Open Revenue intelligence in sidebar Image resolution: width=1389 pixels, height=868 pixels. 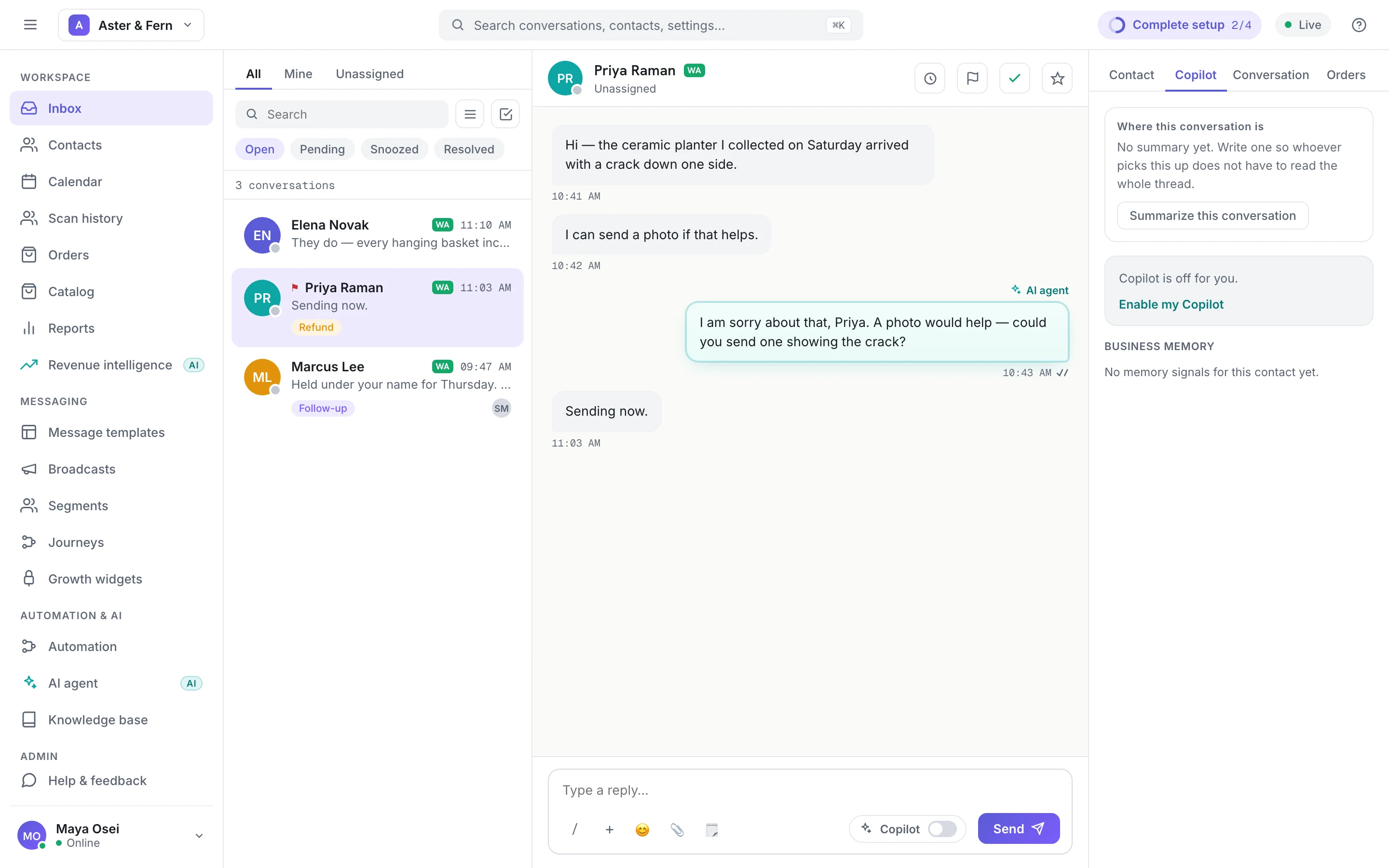[111, 365]
